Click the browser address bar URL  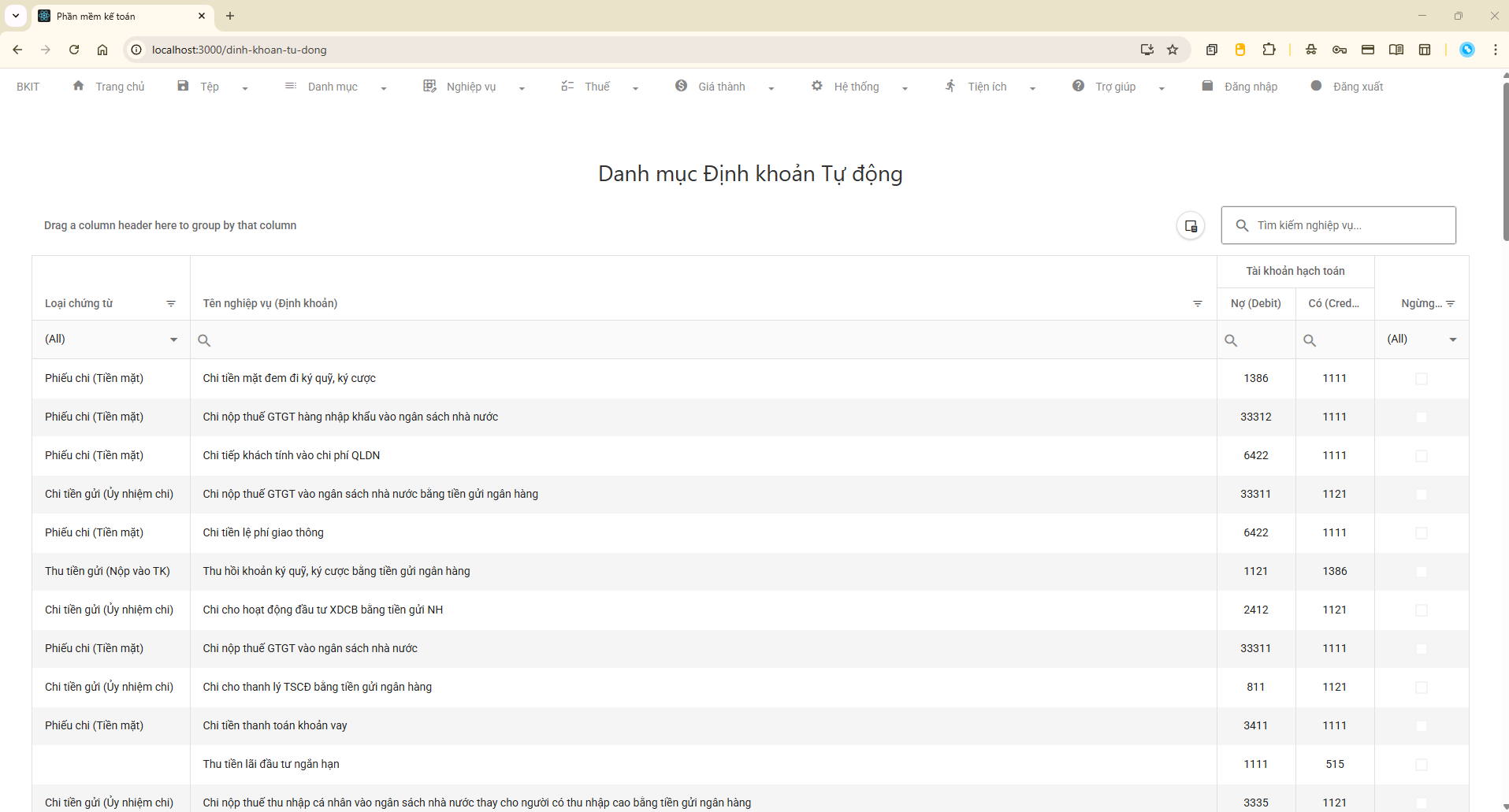coord(239,50)
